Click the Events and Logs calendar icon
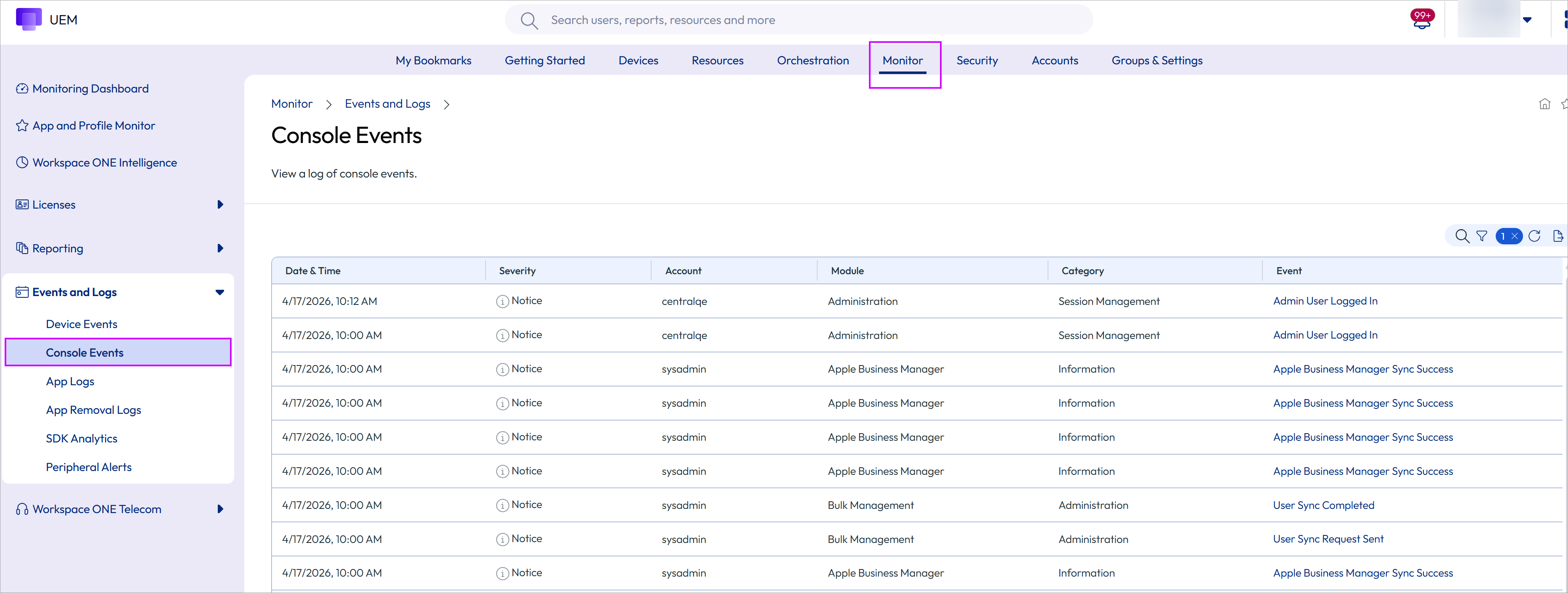The height and width of the screenshot is (593, 1568). tap(22, 292)
